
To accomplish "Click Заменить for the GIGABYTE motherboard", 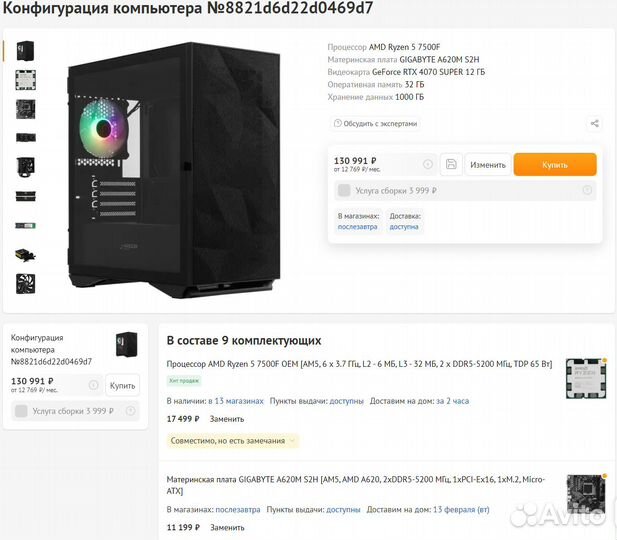I will click(x=227, y=527).
